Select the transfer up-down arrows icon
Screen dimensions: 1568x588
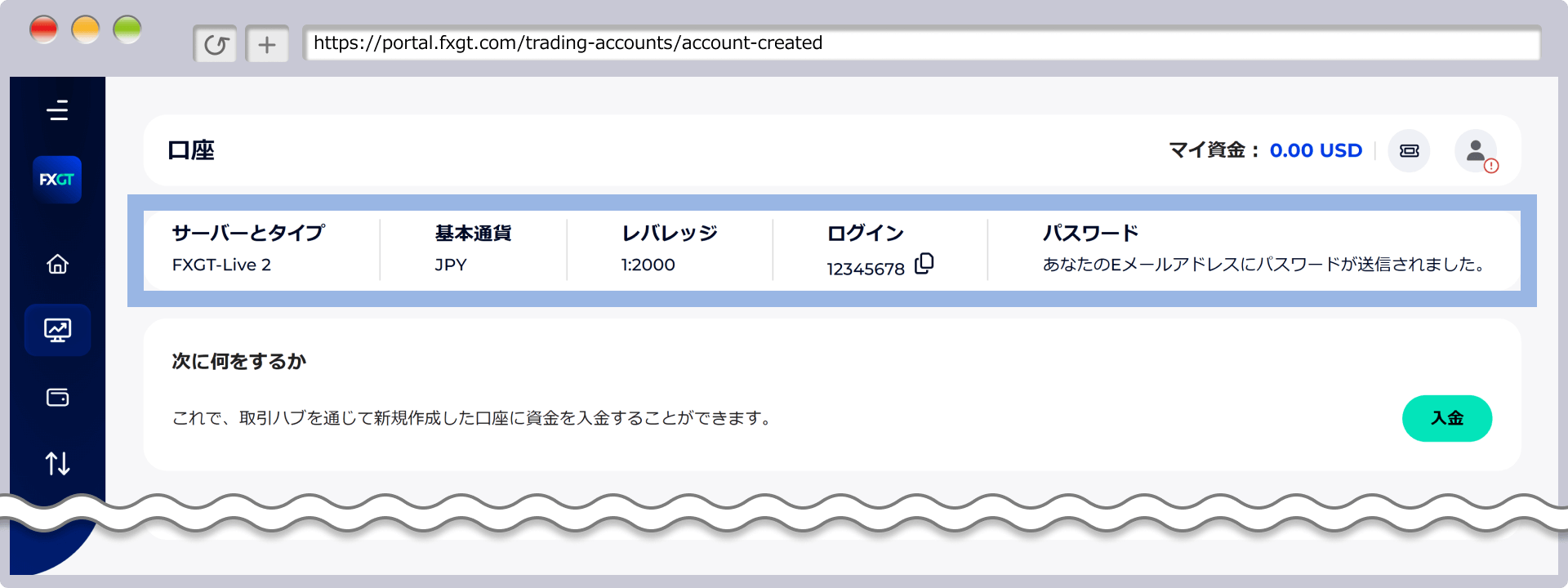(x=57, y=463)
